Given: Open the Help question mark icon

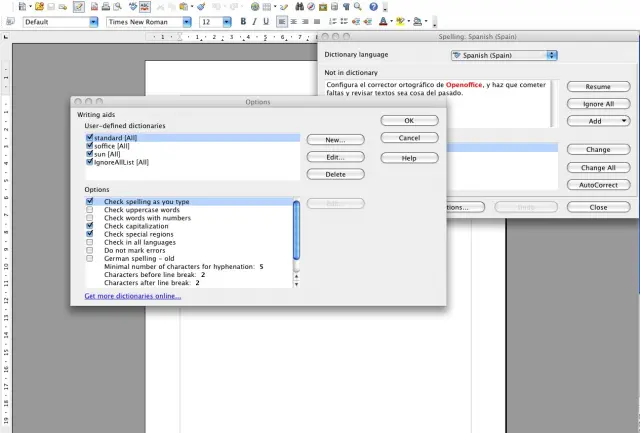Looking at the screenshot, I should click(372, 6).
